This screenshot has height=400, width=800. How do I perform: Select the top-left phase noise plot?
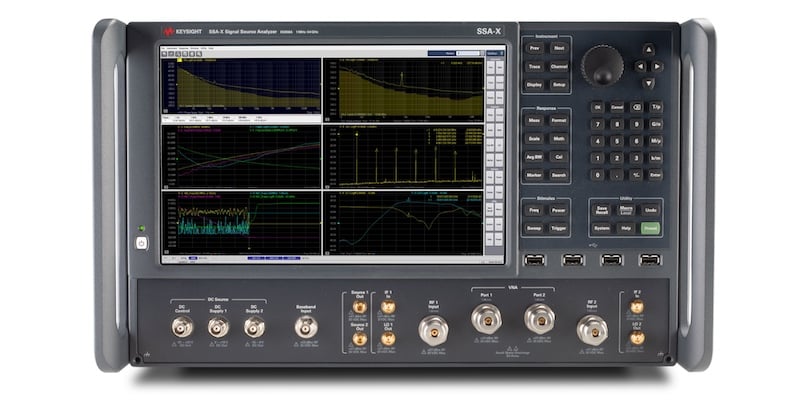point(241,87)
